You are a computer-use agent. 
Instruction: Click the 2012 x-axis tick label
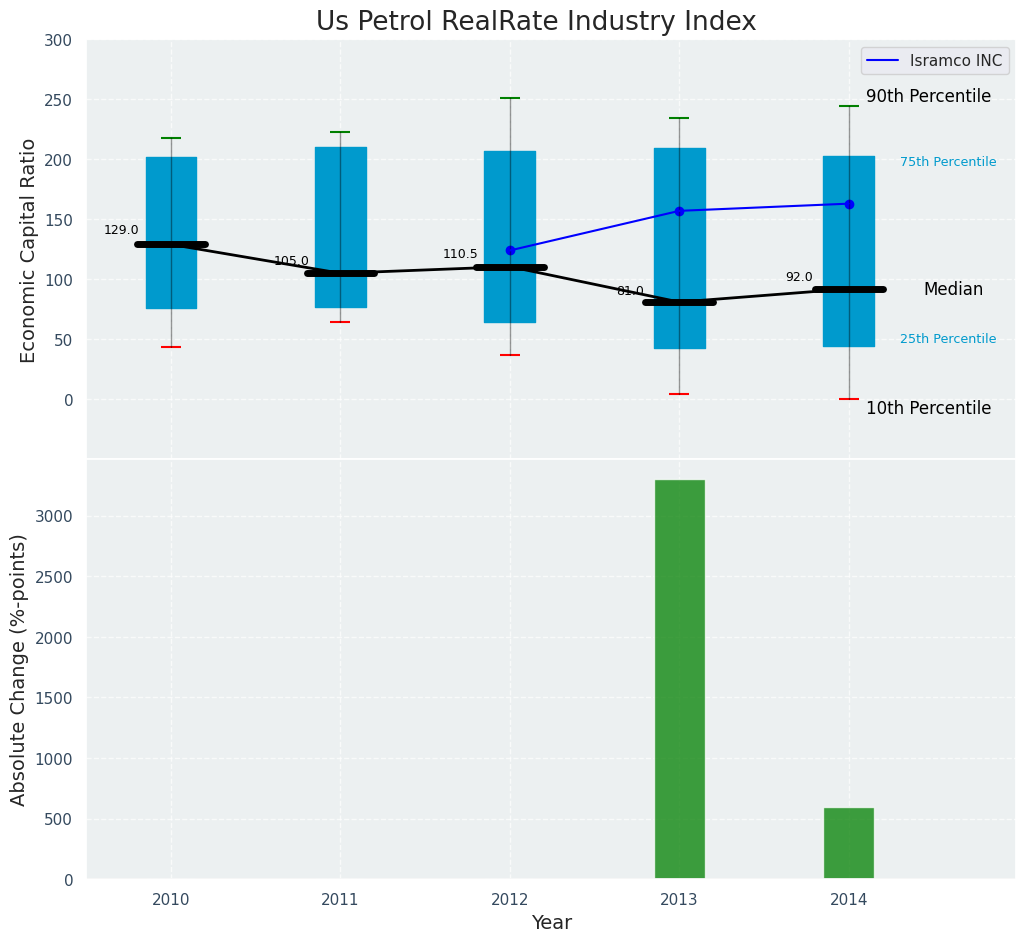pos(510,900)
